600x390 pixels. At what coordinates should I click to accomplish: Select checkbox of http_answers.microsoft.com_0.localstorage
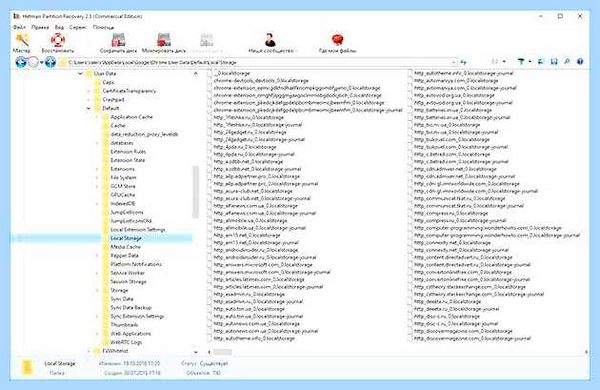pos(210,265)
